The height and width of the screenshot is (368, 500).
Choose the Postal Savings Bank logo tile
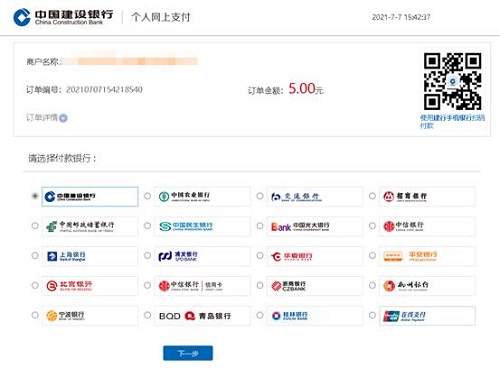point(90,226)
